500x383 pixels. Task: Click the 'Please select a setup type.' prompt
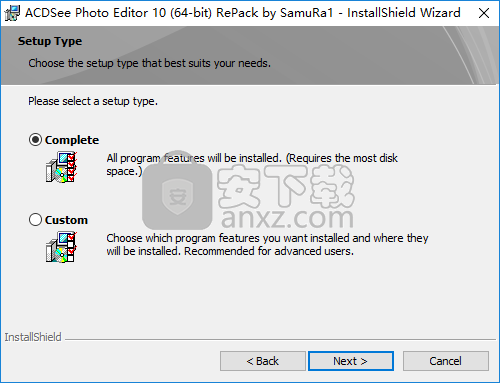click(93, 101)
